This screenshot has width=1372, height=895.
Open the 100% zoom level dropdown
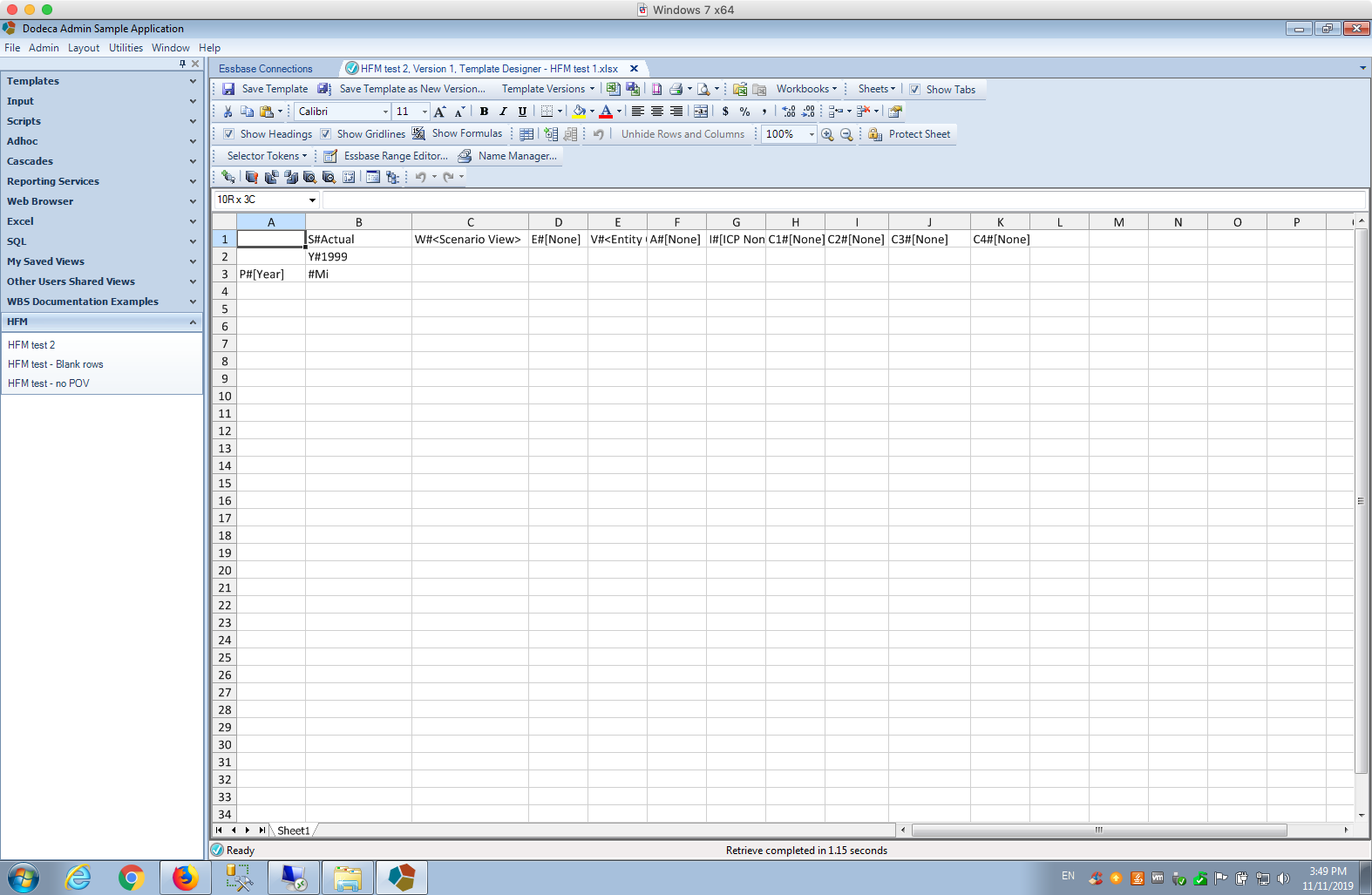point(812,134)
